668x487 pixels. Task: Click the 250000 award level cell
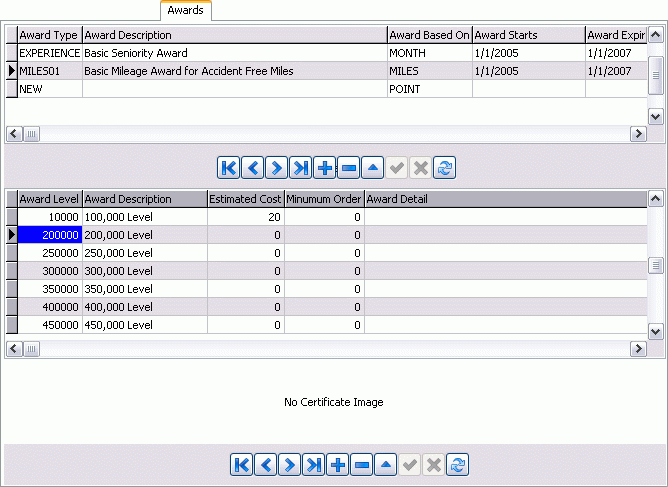[49, 253]
